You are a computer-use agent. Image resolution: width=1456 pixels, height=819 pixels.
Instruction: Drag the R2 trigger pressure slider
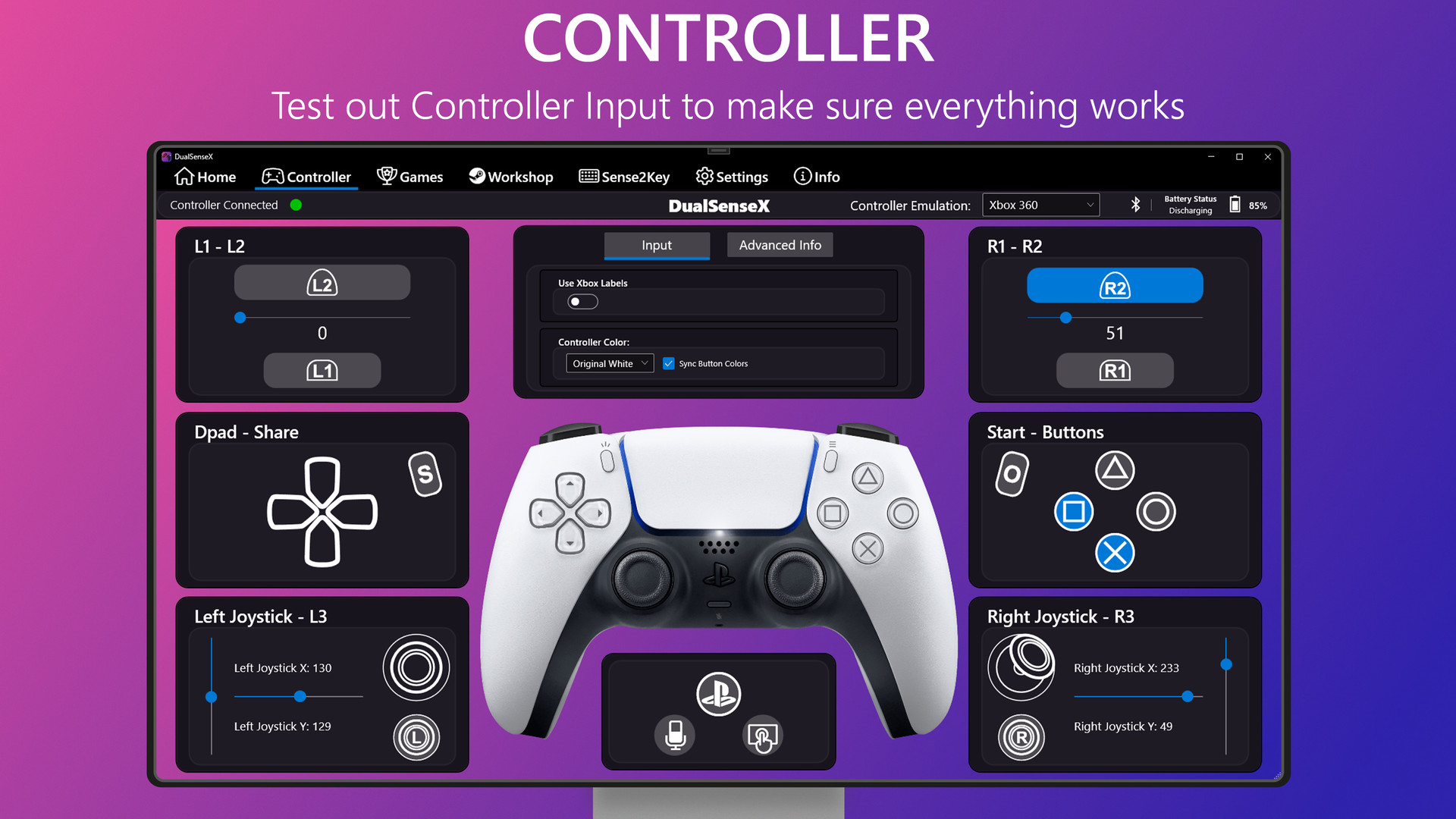(x=1066, y=317)
